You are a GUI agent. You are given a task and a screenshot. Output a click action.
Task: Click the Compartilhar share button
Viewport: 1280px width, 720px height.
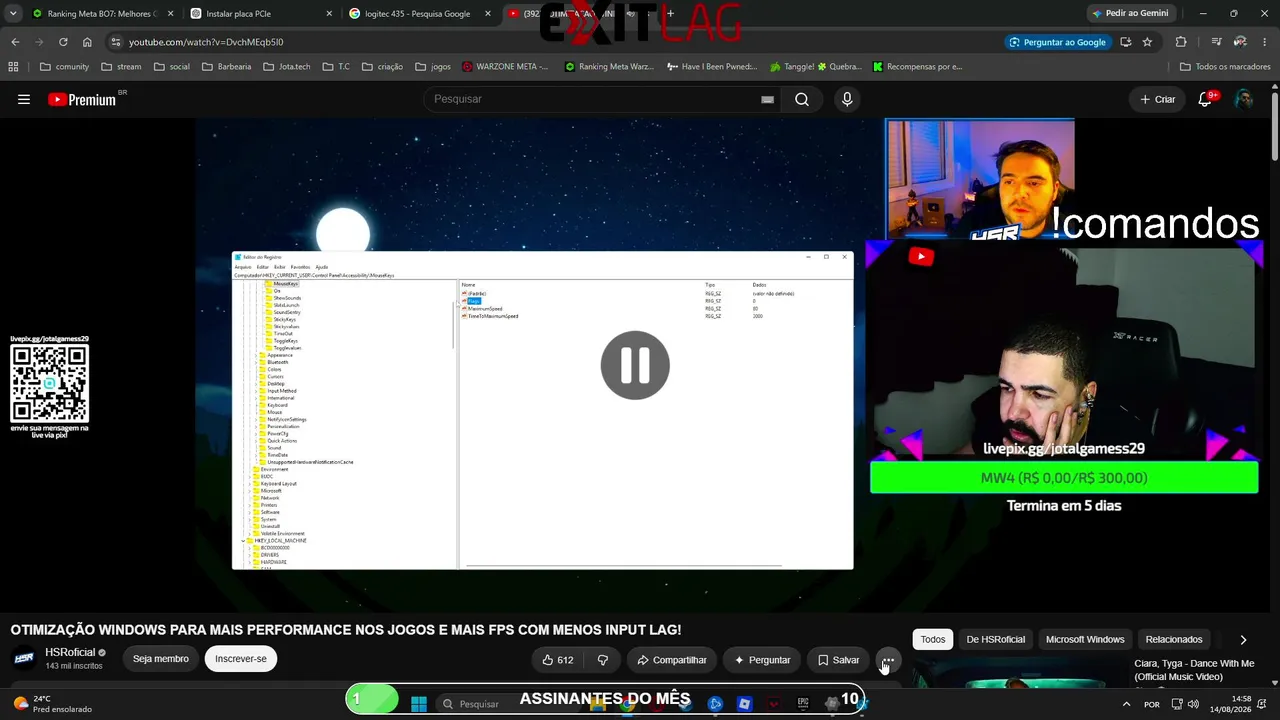coord(672,660)
